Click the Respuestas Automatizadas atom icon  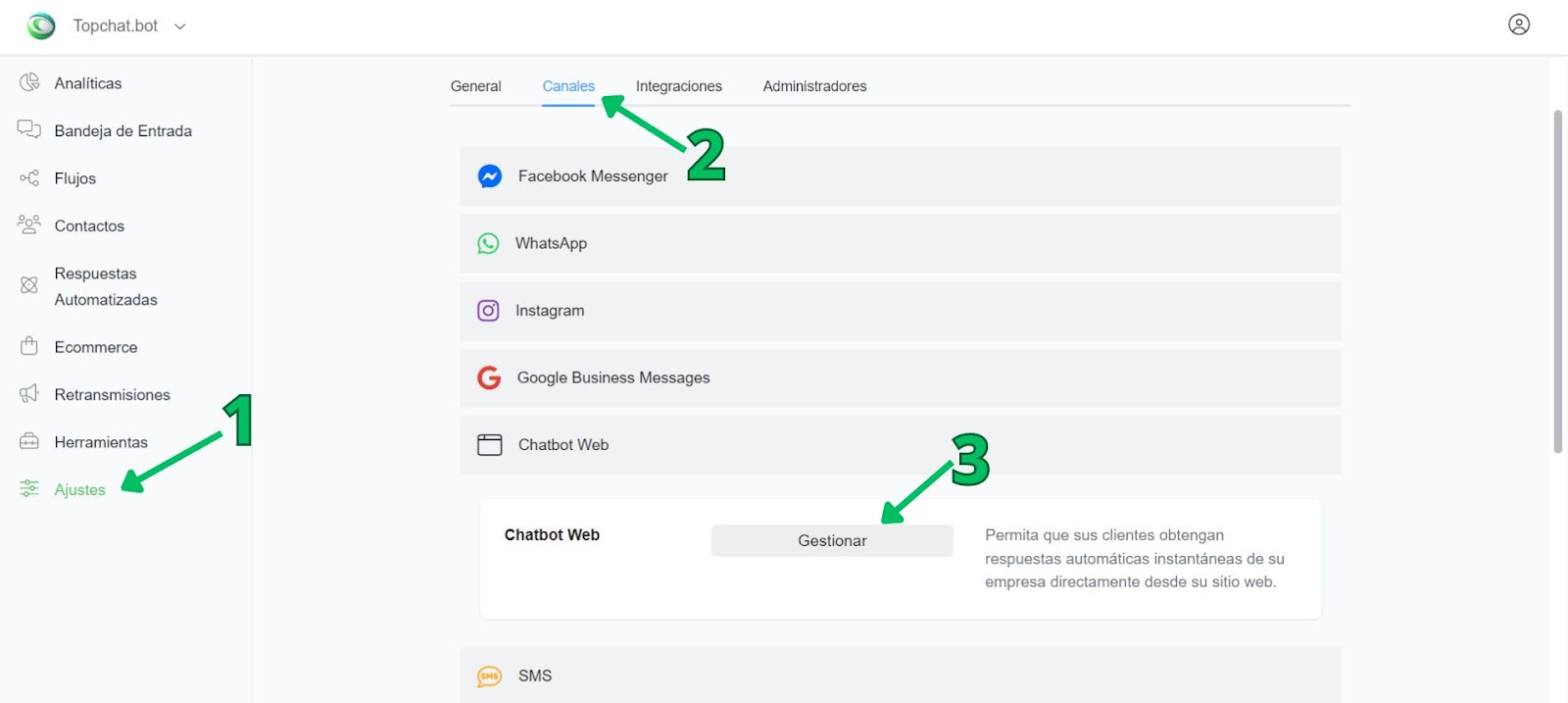29,285
